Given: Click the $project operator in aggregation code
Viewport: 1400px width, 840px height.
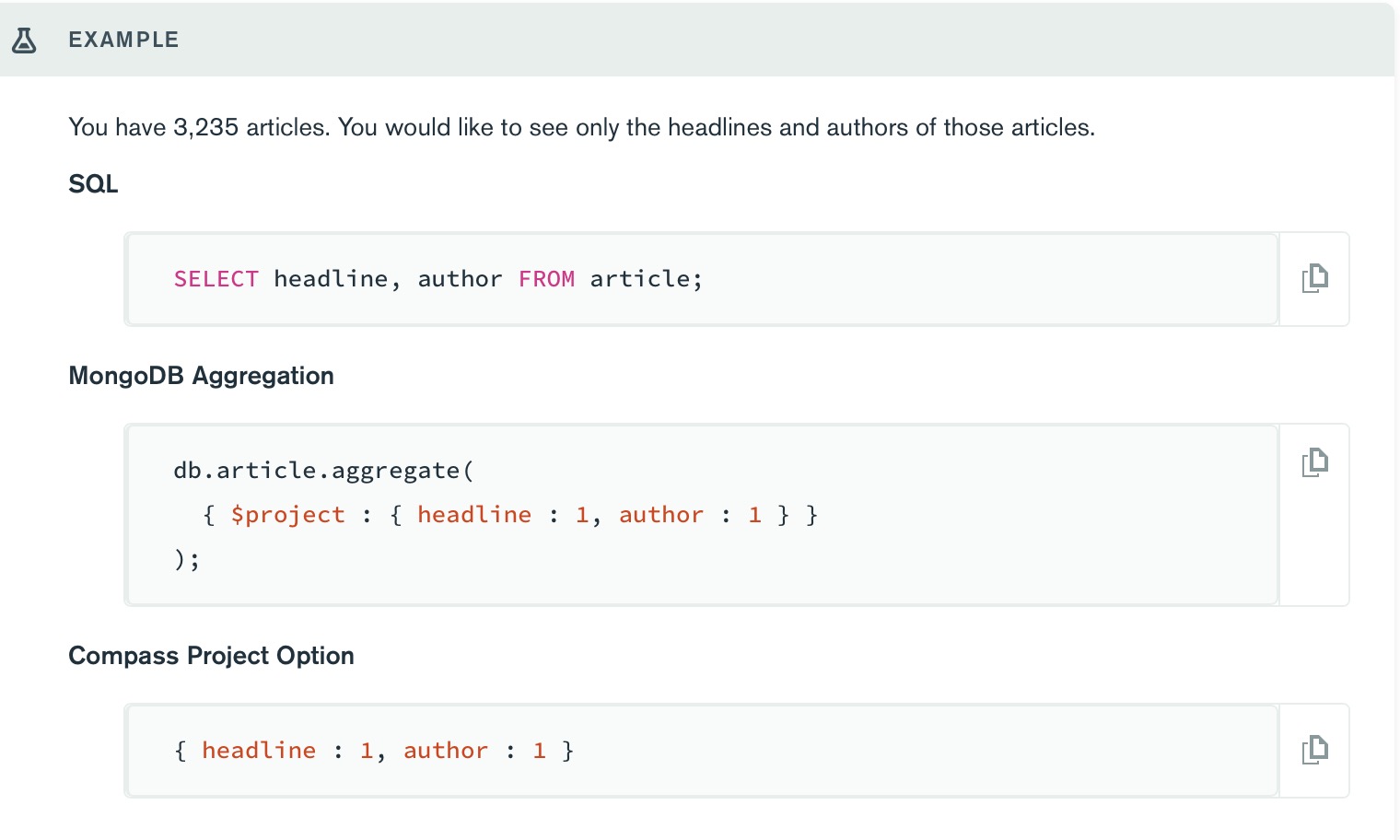Looking at the screenshot, I should pos(287,515).
